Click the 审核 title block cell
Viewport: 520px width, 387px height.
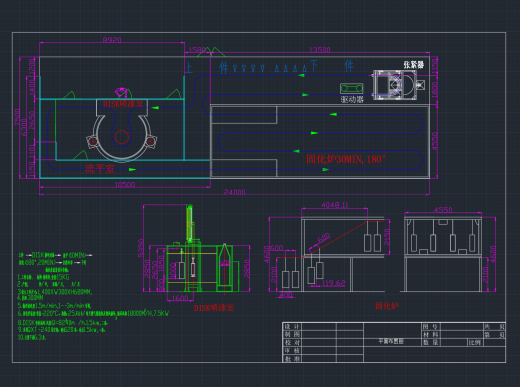pyautogui.click(x=292, y=350)
